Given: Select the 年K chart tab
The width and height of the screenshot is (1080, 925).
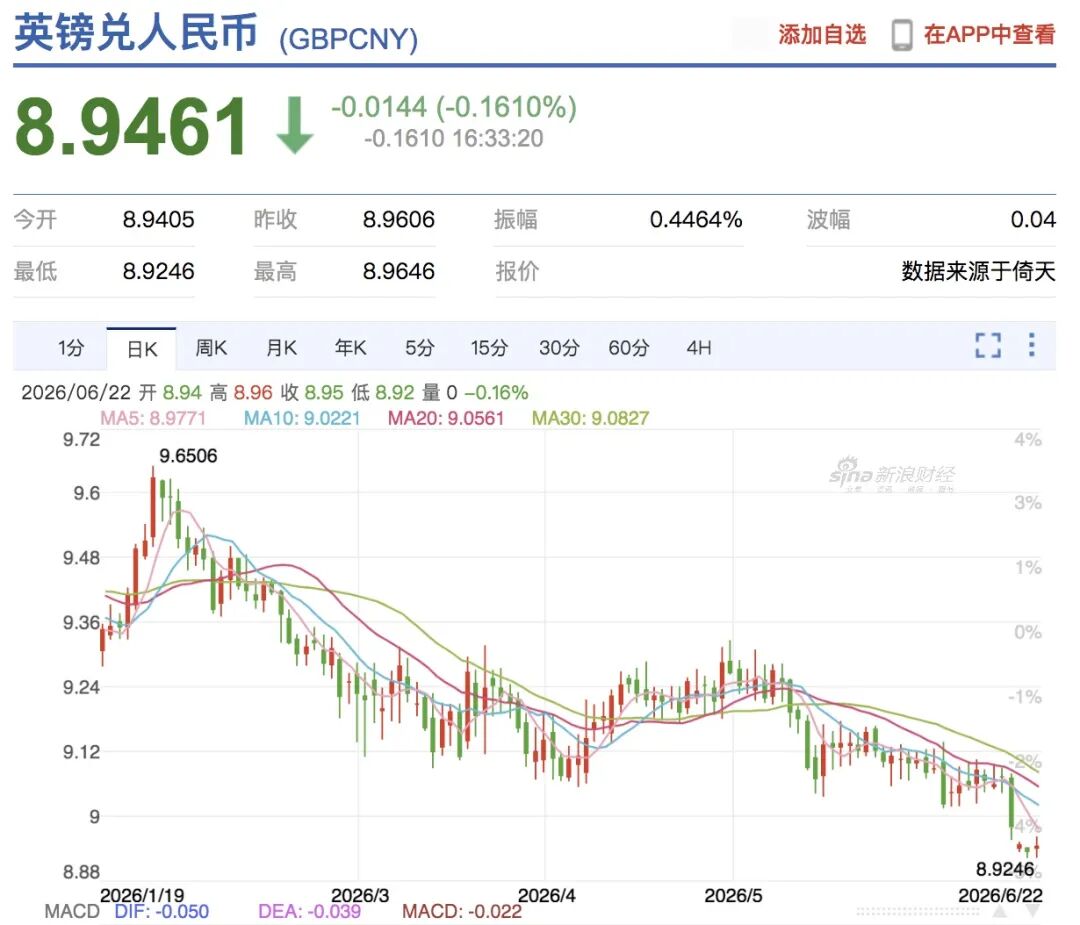Looking at the screenshot, I should coord(350,347).
